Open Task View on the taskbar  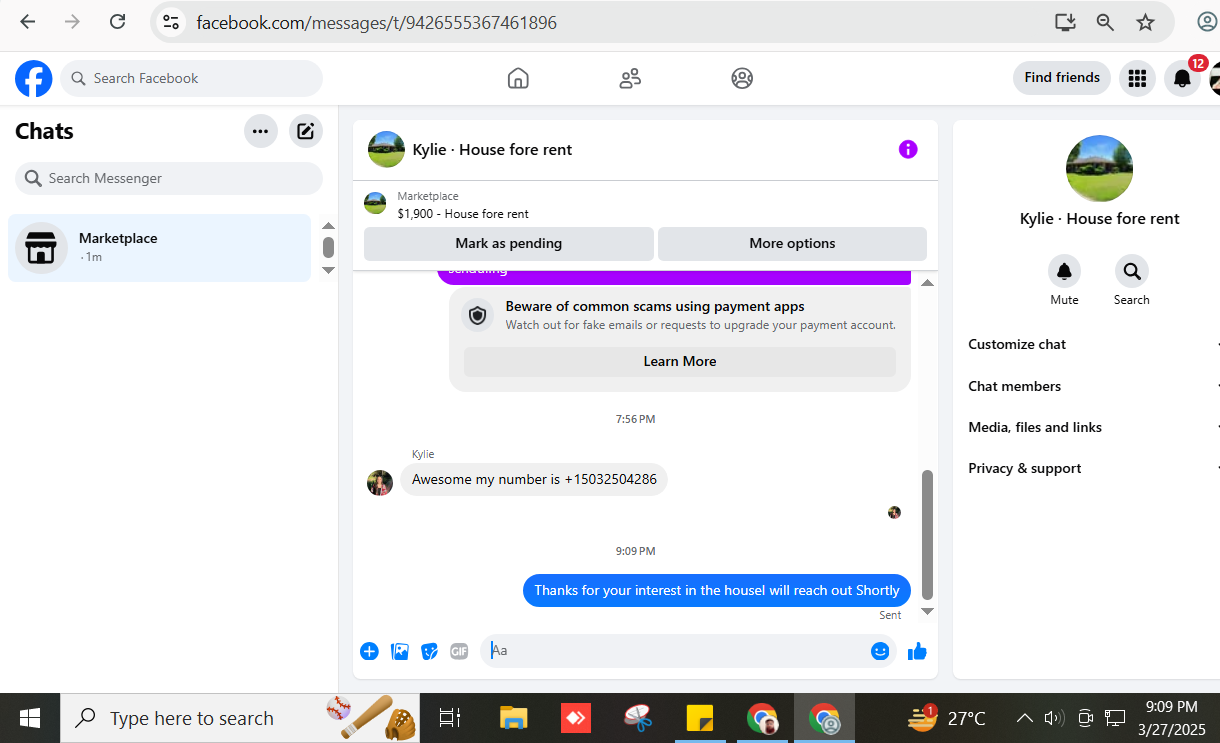450,718
